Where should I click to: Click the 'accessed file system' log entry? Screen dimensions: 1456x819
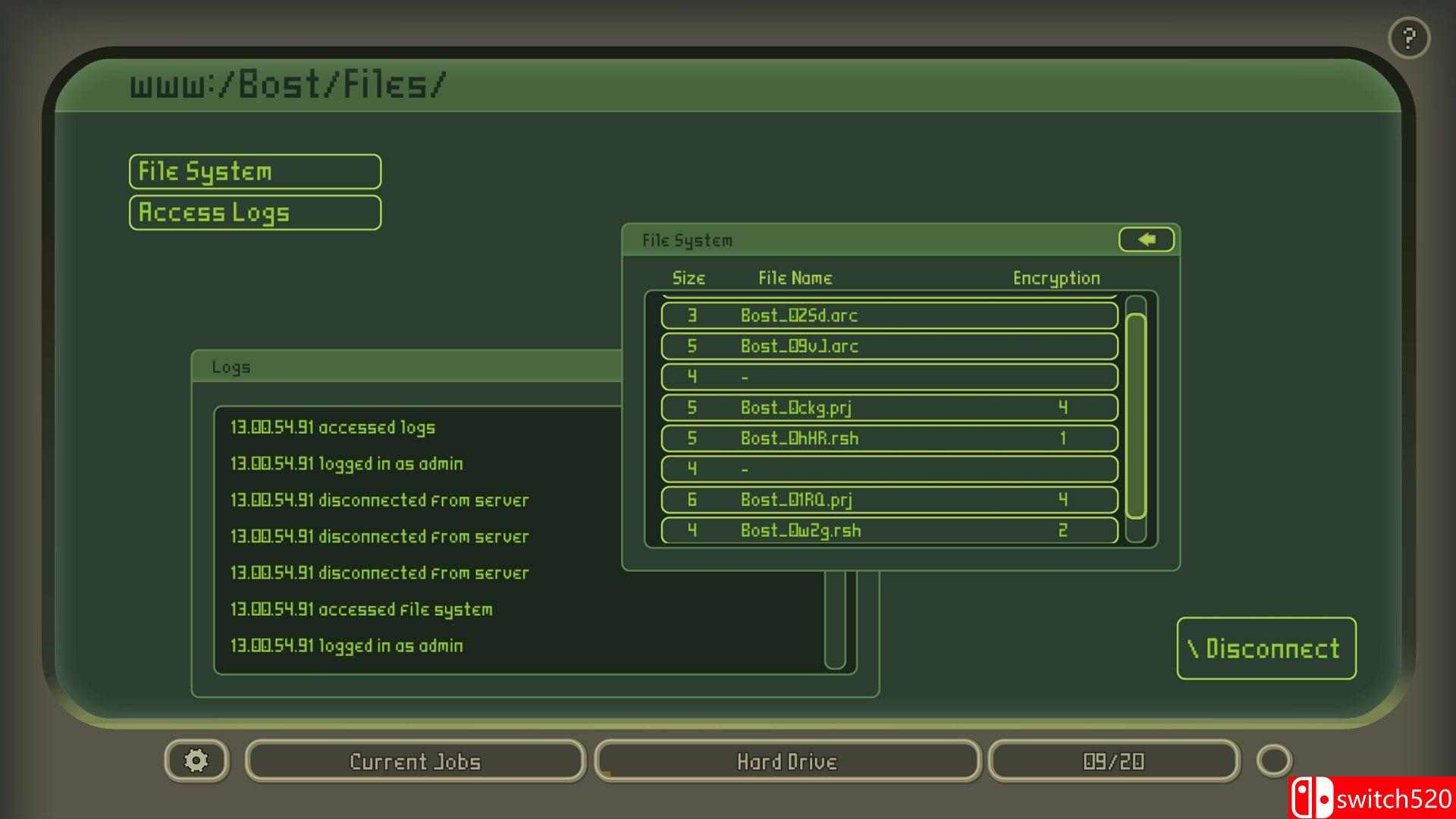(362, 610)
